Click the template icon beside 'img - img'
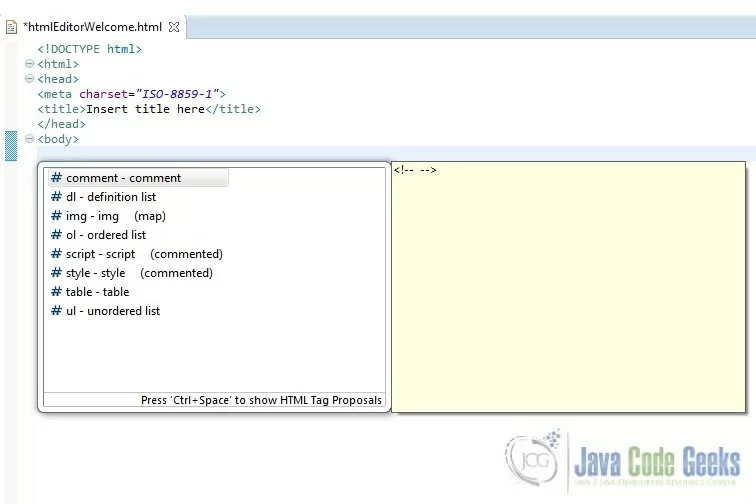This screenshot has height=504, width=756. tap(56, 216)
